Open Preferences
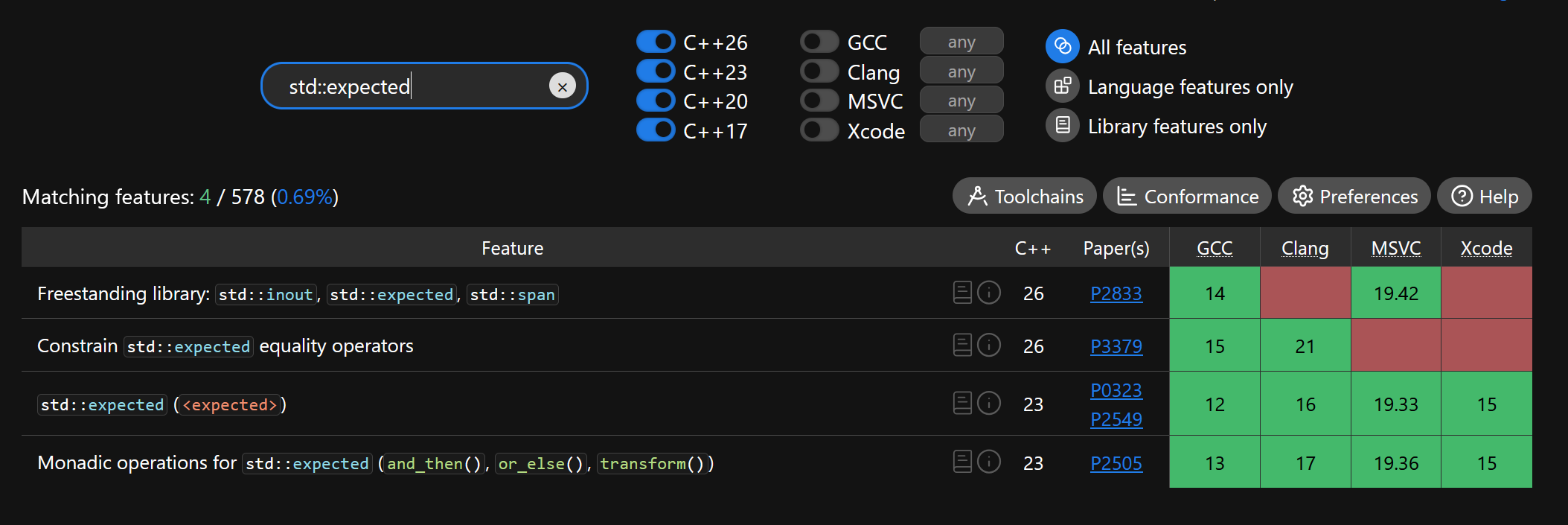Viewport: 1568px width, 525px height. tap(1354, 196)
